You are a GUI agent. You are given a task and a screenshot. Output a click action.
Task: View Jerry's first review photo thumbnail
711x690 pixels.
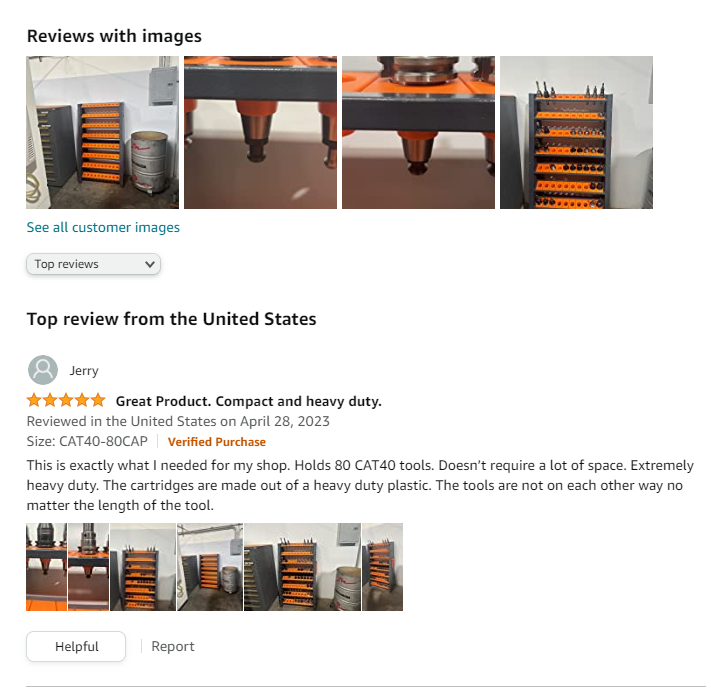[x=47, y=567]
